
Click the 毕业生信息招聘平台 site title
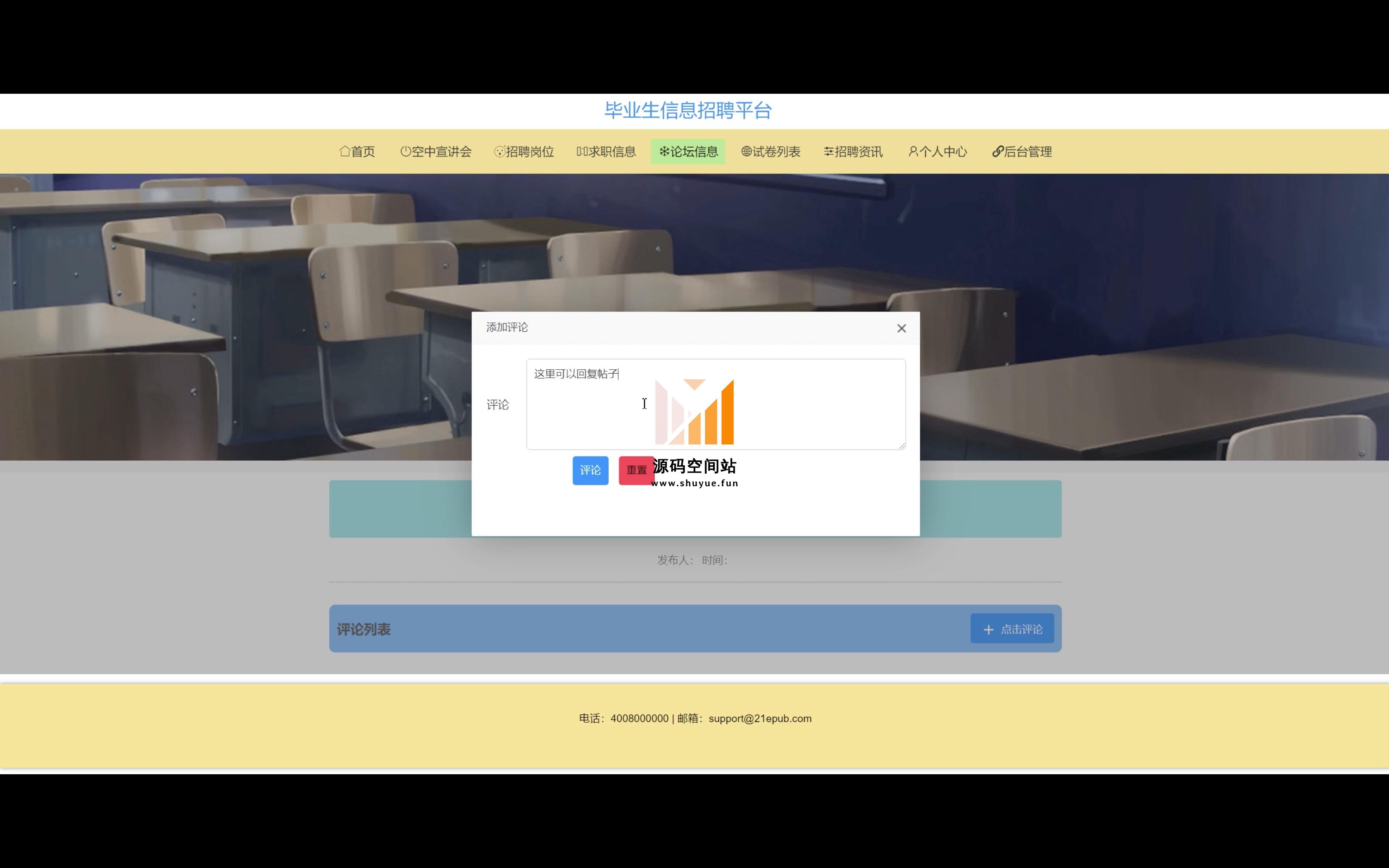[x=688, y=110]
